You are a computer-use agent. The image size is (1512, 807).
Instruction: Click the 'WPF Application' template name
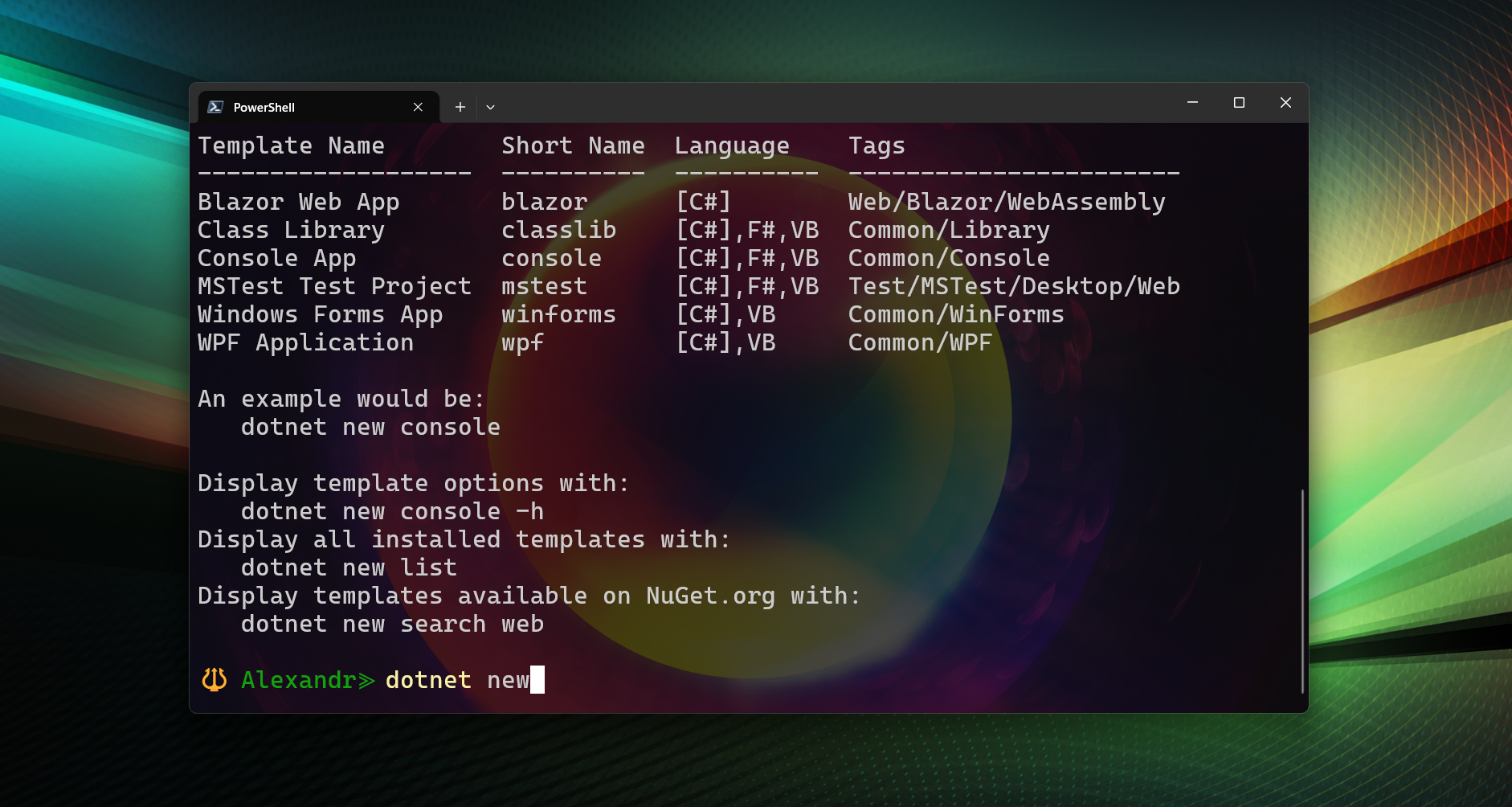(305, 342)
